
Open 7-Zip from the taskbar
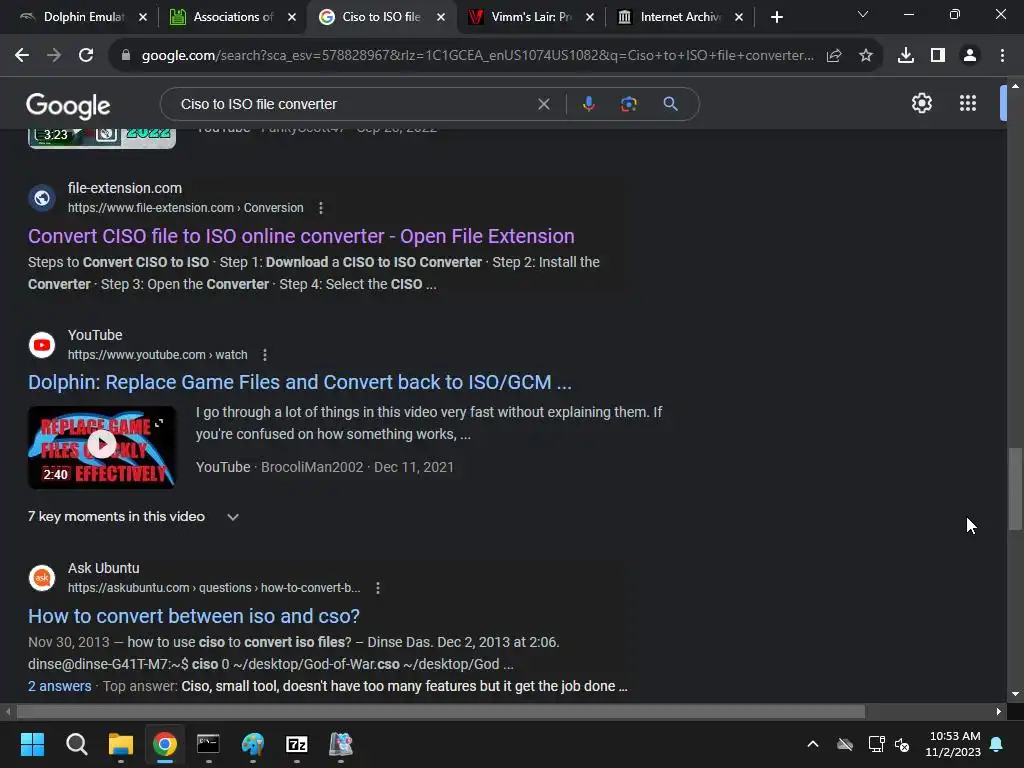[x=296, y=744]
